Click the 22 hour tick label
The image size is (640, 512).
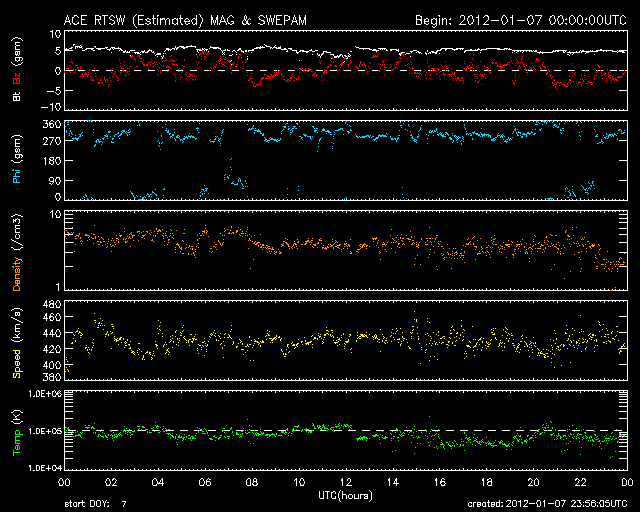click(580, 482)
